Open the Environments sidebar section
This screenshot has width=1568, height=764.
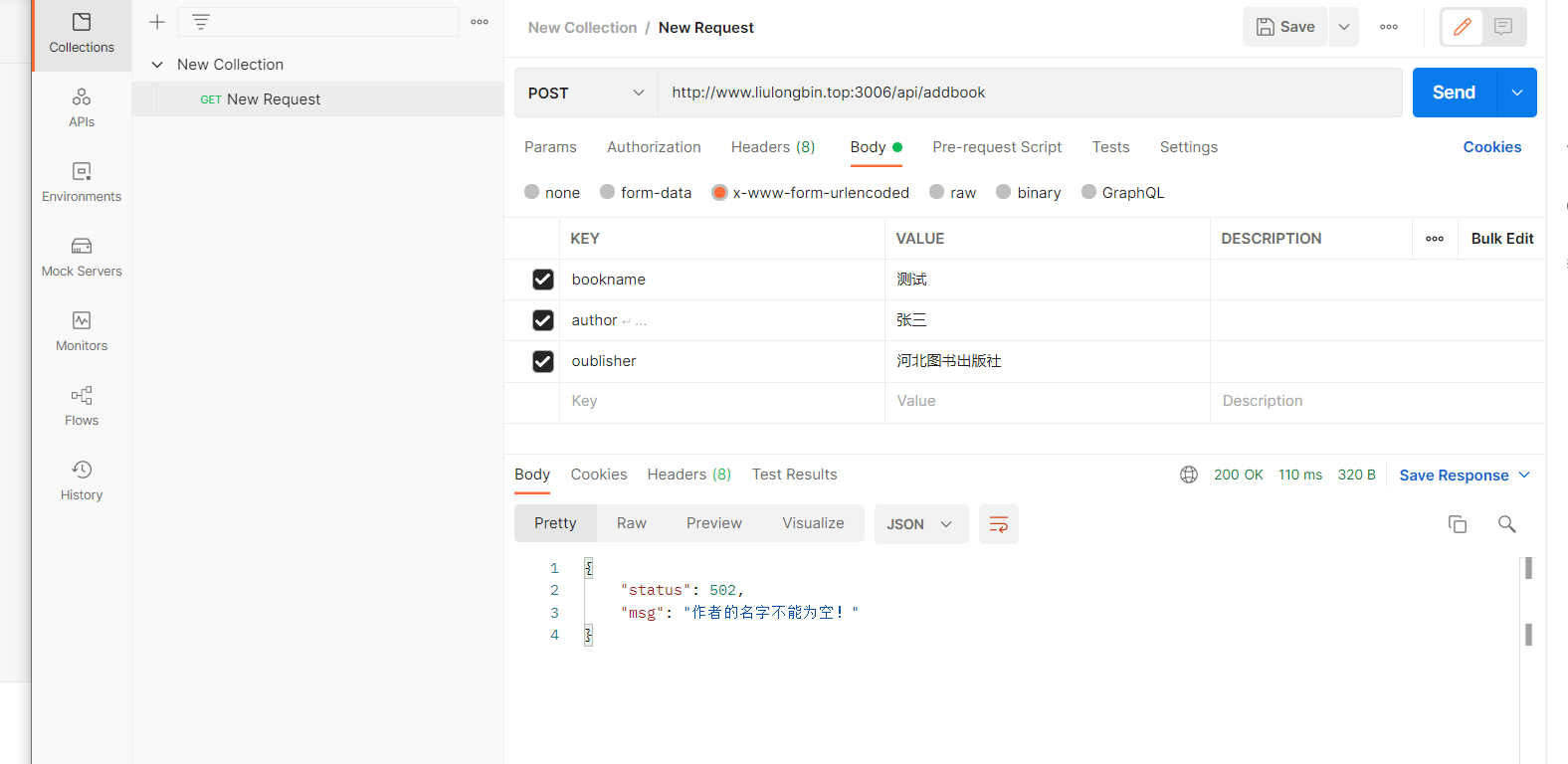coord(82,182)
